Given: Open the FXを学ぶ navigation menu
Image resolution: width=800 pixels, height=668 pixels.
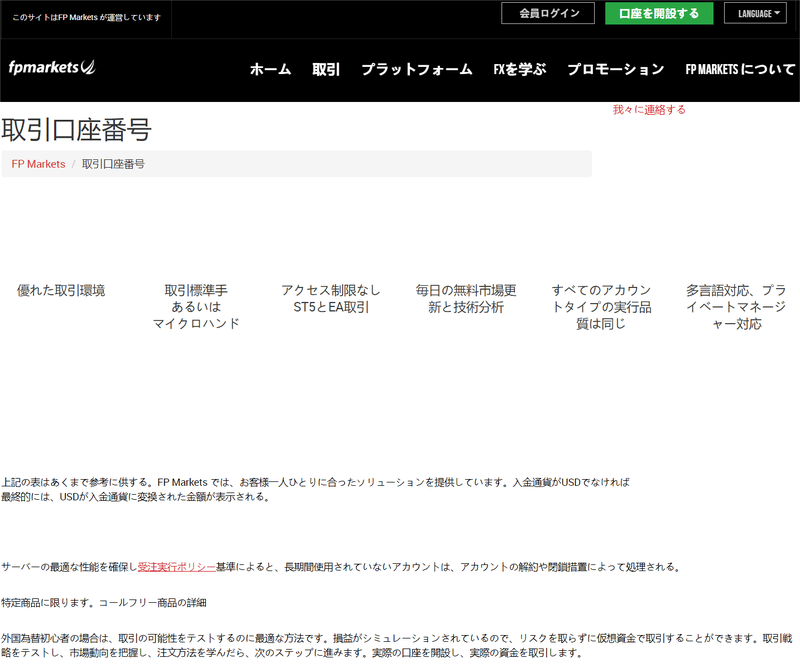Looking at the screenshot, I should tap(520, 69).
